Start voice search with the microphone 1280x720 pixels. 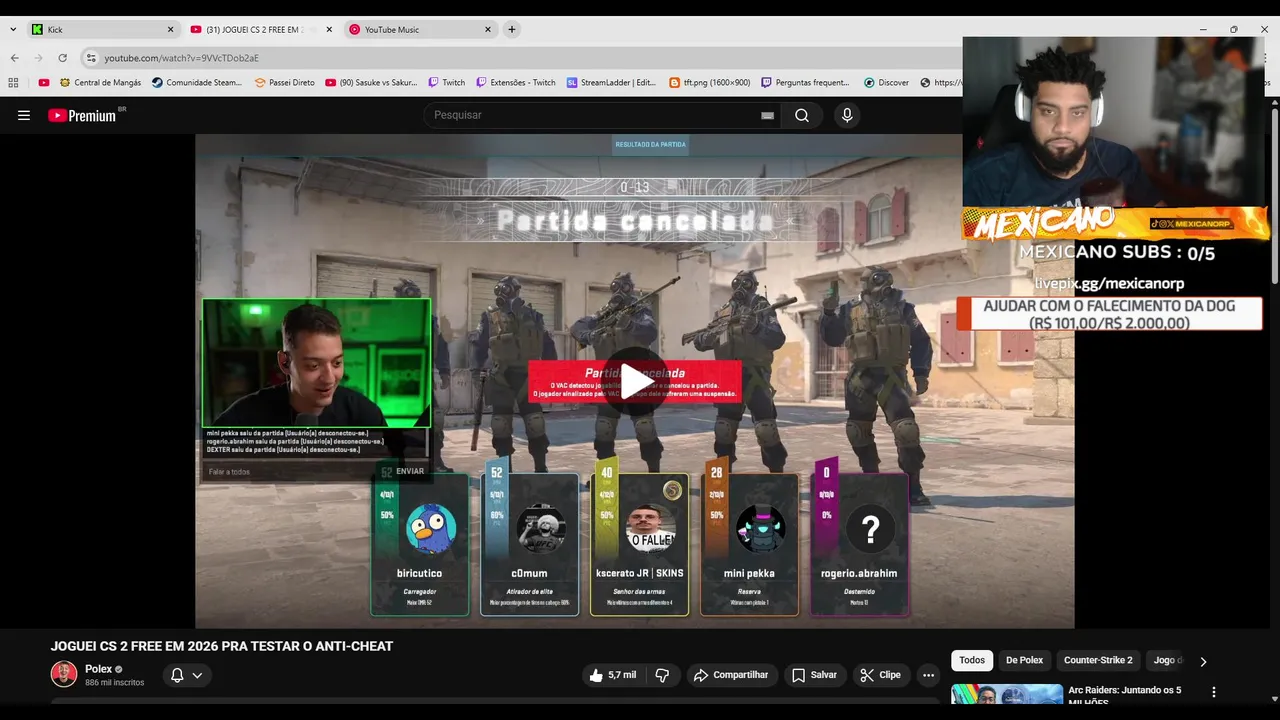(x=847, y=115)
